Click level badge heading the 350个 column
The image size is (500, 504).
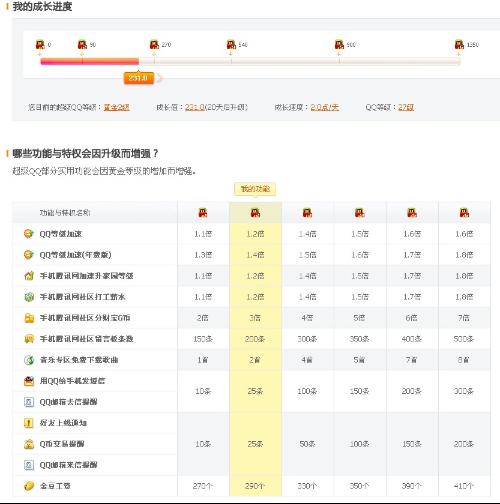[x=360, y=212]
